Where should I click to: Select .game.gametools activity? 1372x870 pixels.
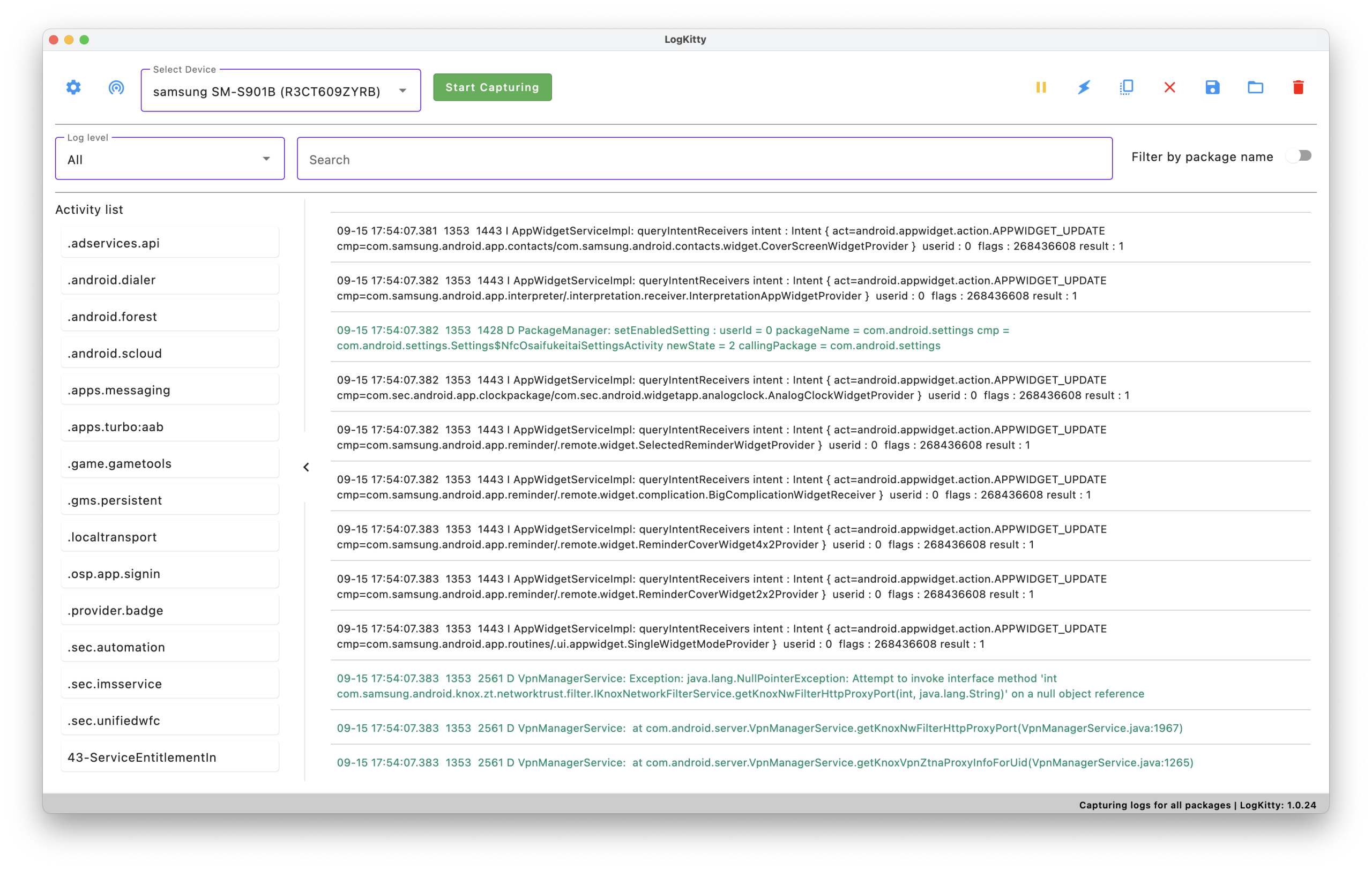coord(170,463)
